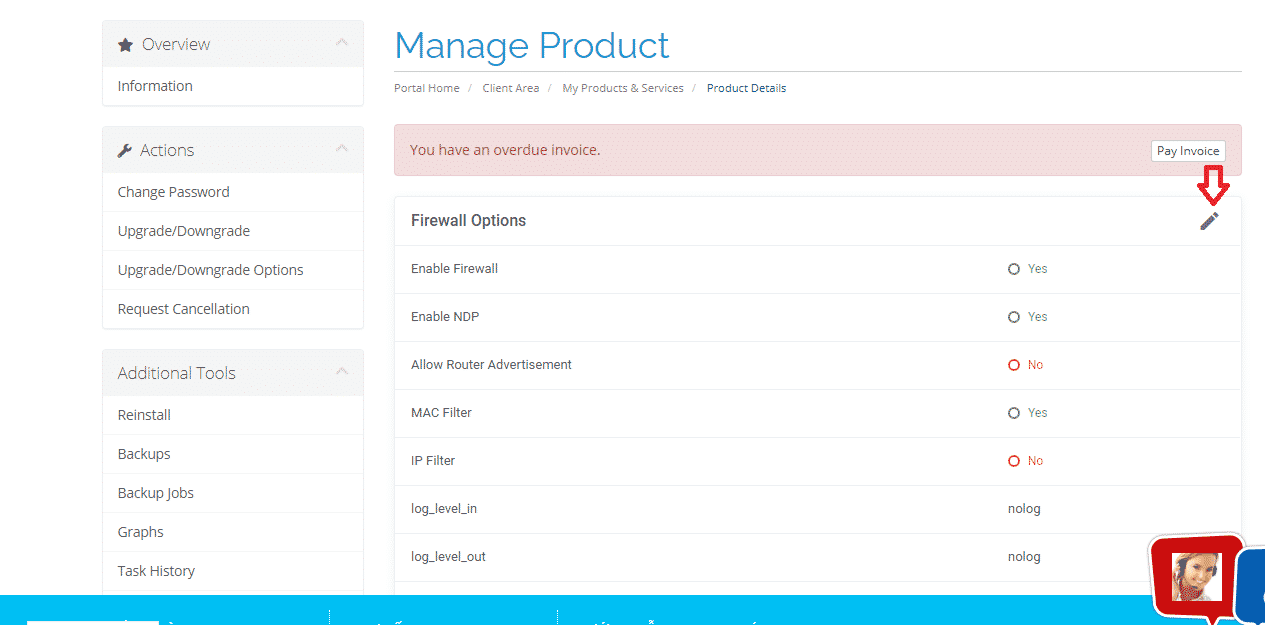Open the live chat support avatar
The height and width of the screenshot is (625, 1265).
(x=1197, y=576)
